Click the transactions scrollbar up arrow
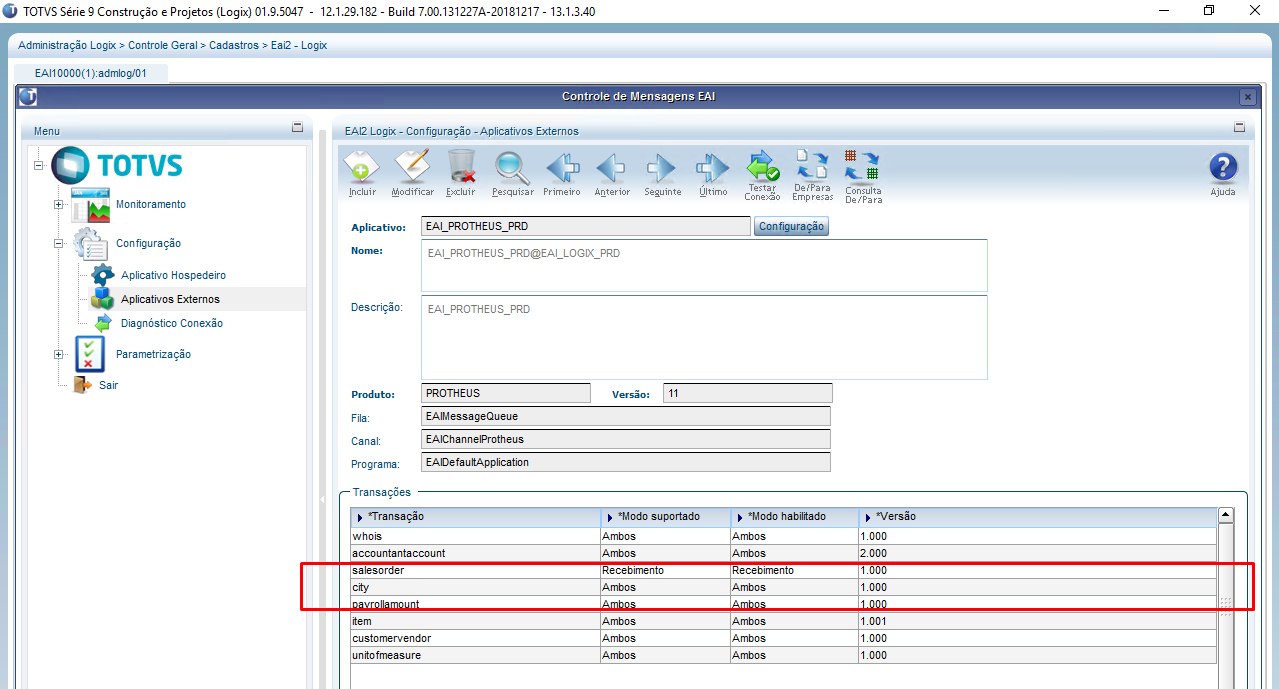Viewport: 1279px width, 689px height. [1225, 516]
